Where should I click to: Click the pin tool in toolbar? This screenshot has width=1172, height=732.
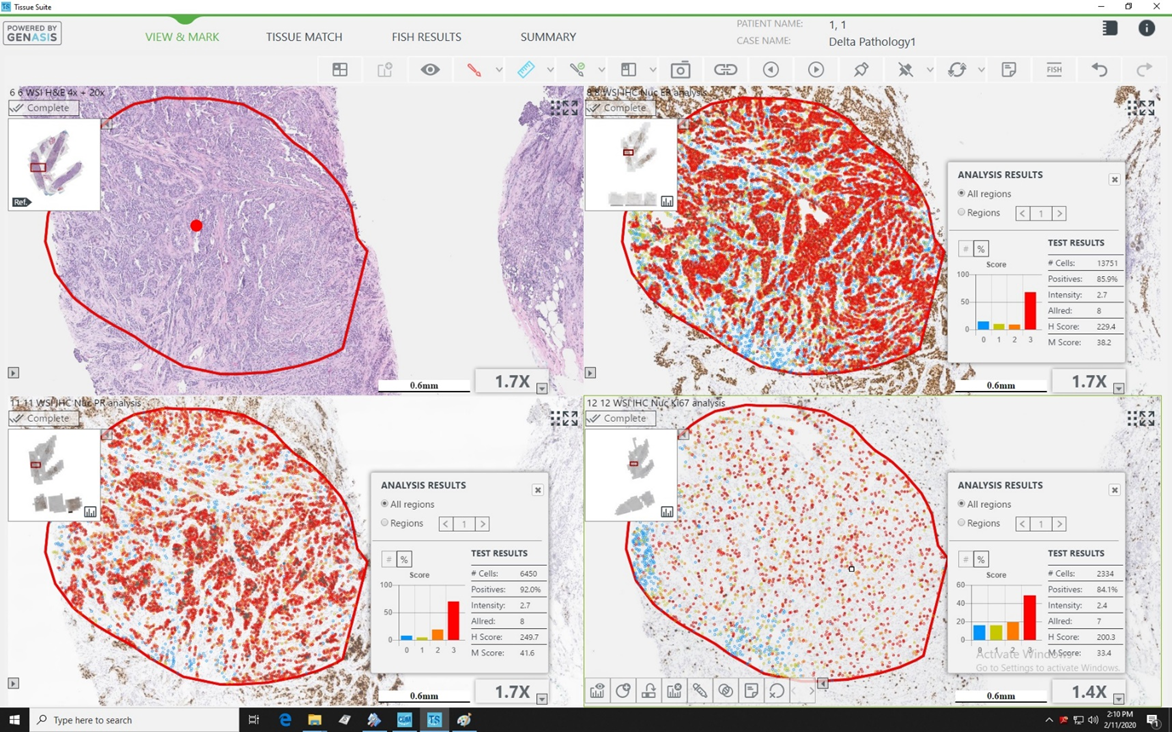pos(861,70)
